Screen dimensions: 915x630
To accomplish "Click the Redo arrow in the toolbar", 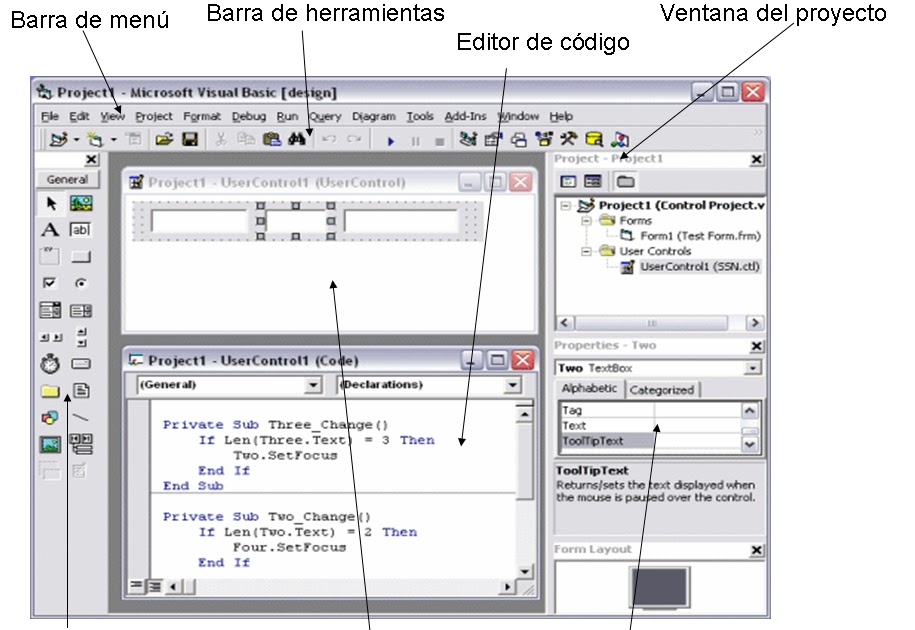I will (x=354, y=139).
